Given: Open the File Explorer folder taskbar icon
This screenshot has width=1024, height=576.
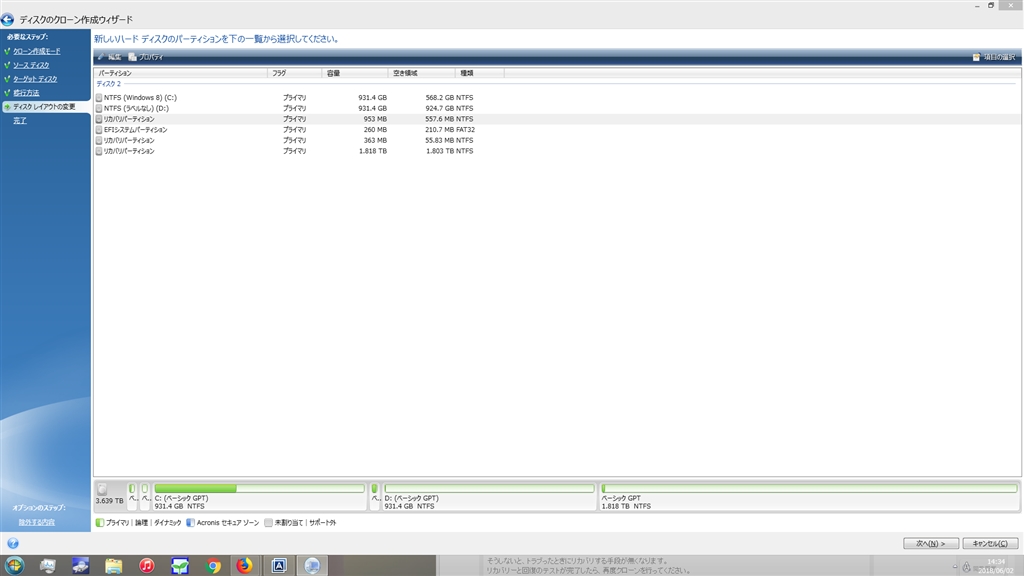Looking at the screenshot, I should [x=114, y=566].
